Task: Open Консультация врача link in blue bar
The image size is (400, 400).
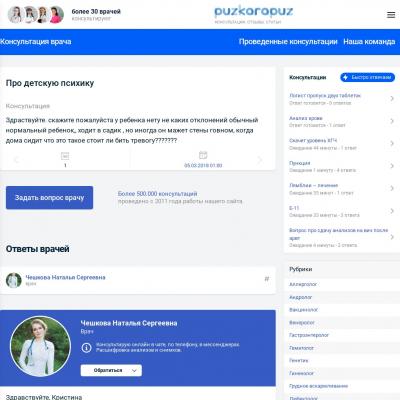Action: point(36,42)
